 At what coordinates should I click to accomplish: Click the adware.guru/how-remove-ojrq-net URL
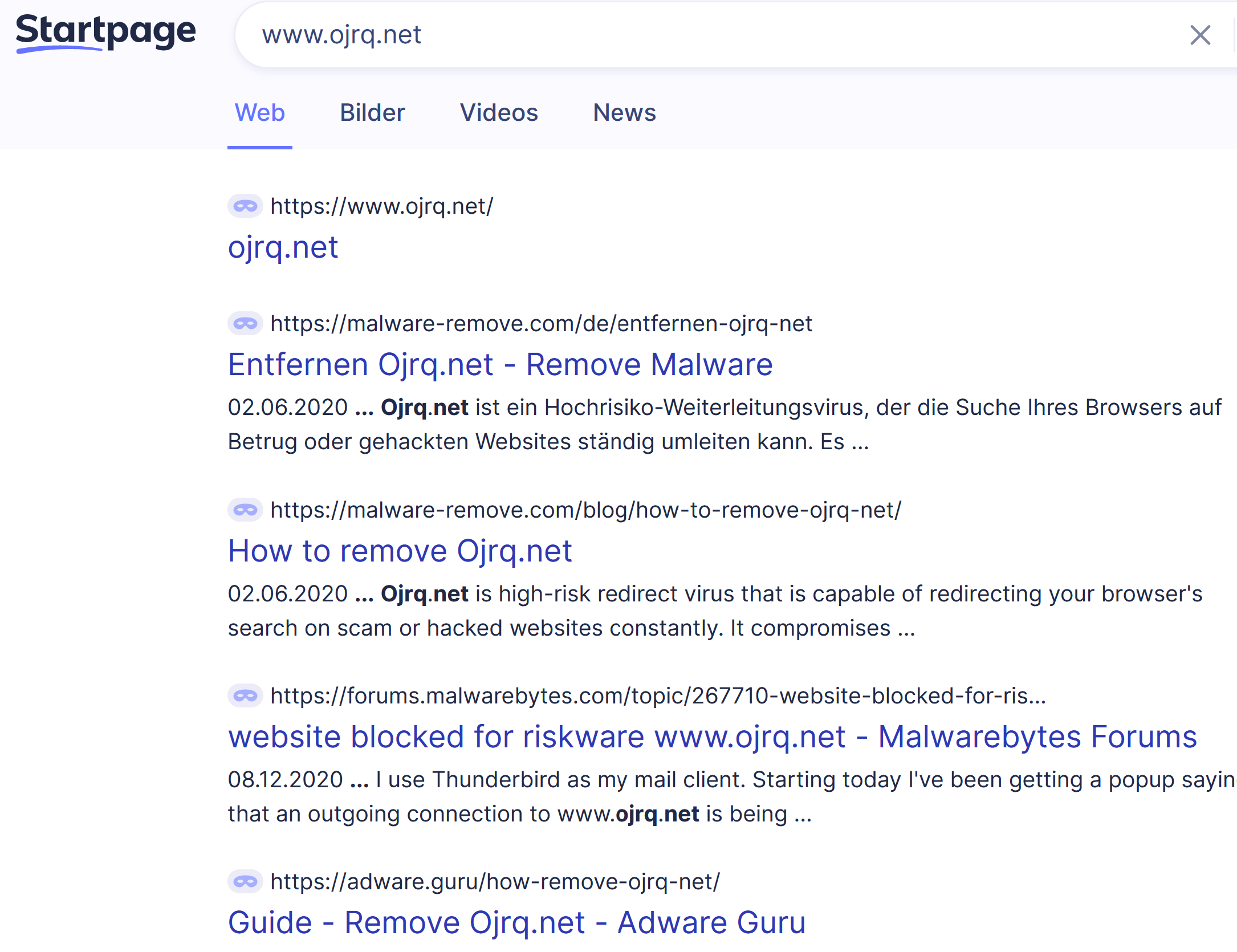point(495,881)
